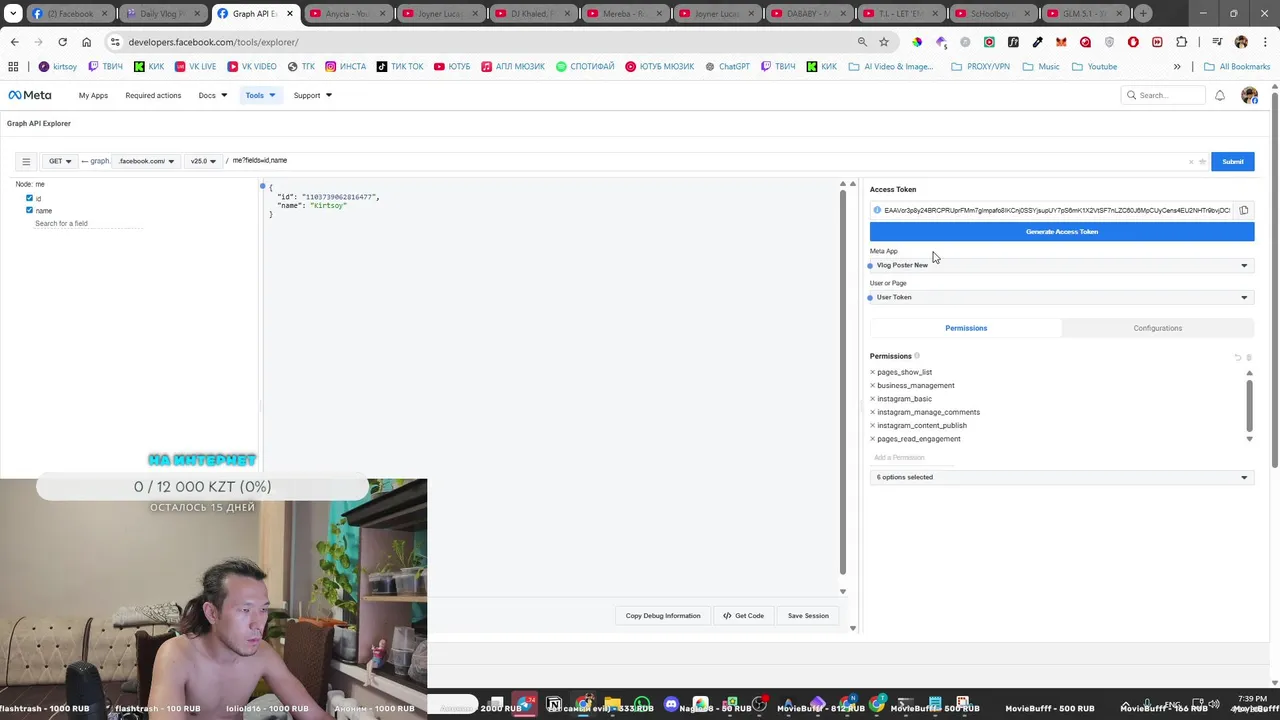Open Required actions
The image size is (1280, 720).
[153, 95]
